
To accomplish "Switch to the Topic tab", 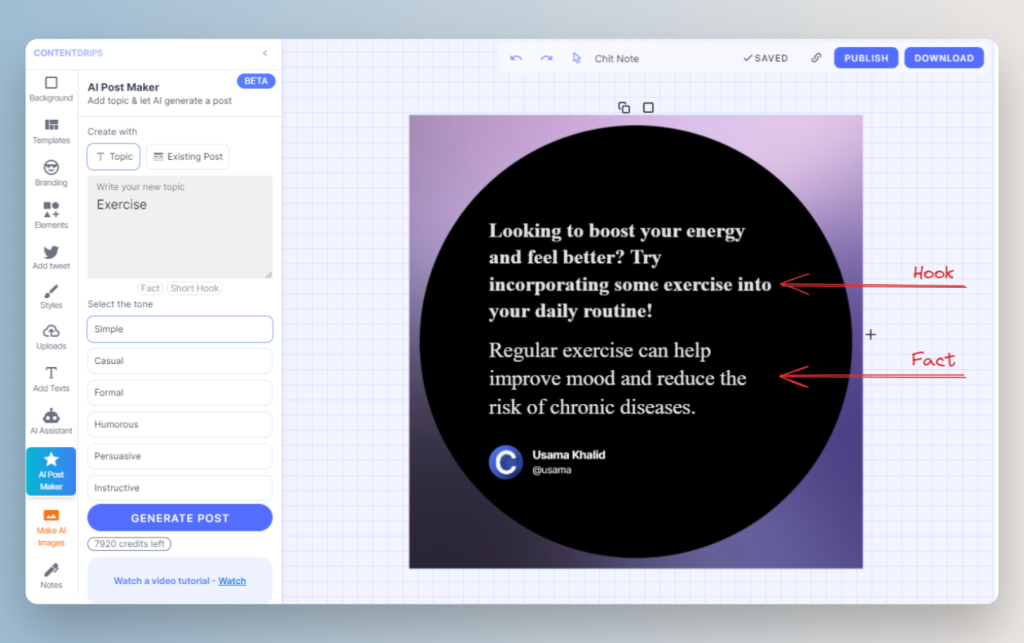I will coord(114,157).
